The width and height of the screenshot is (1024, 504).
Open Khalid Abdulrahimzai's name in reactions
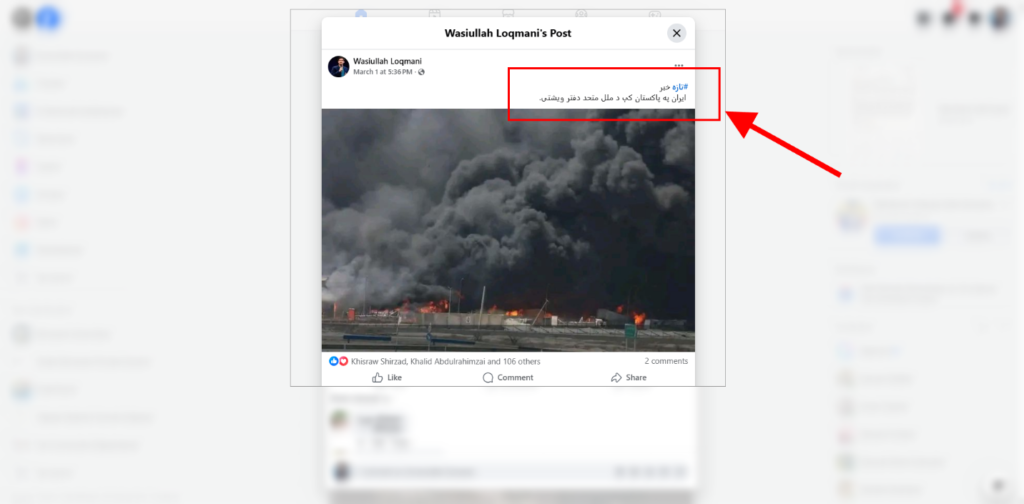(447, 361)
